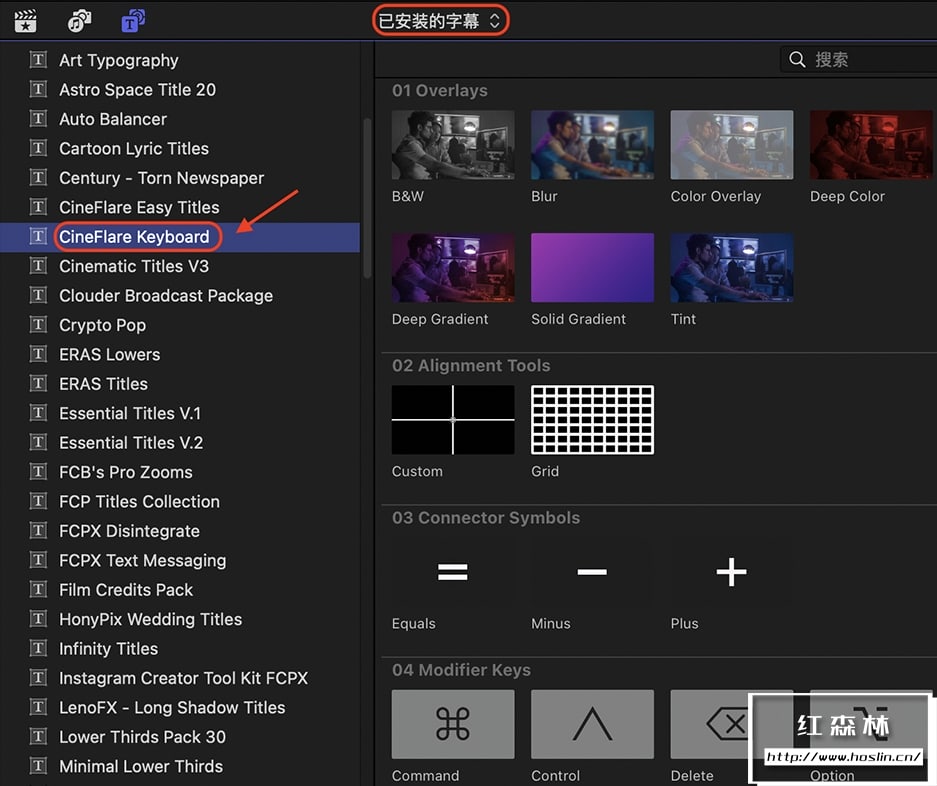This screenshot has width=937, height=786.
Task: Select the Plus connector symbol
Action: [731, 572]
